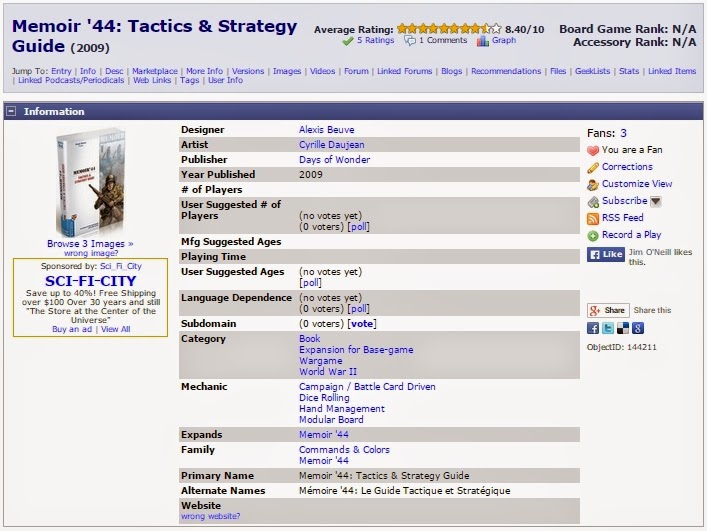Click the ObjectID: 144211 text
The image size is (707, 531).
(621, 348)
